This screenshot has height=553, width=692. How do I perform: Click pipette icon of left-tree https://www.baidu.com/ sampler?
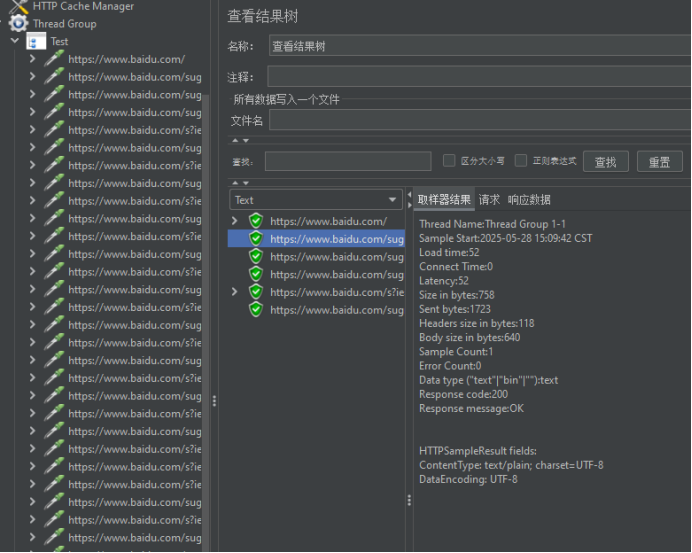(x=54, y=59)
